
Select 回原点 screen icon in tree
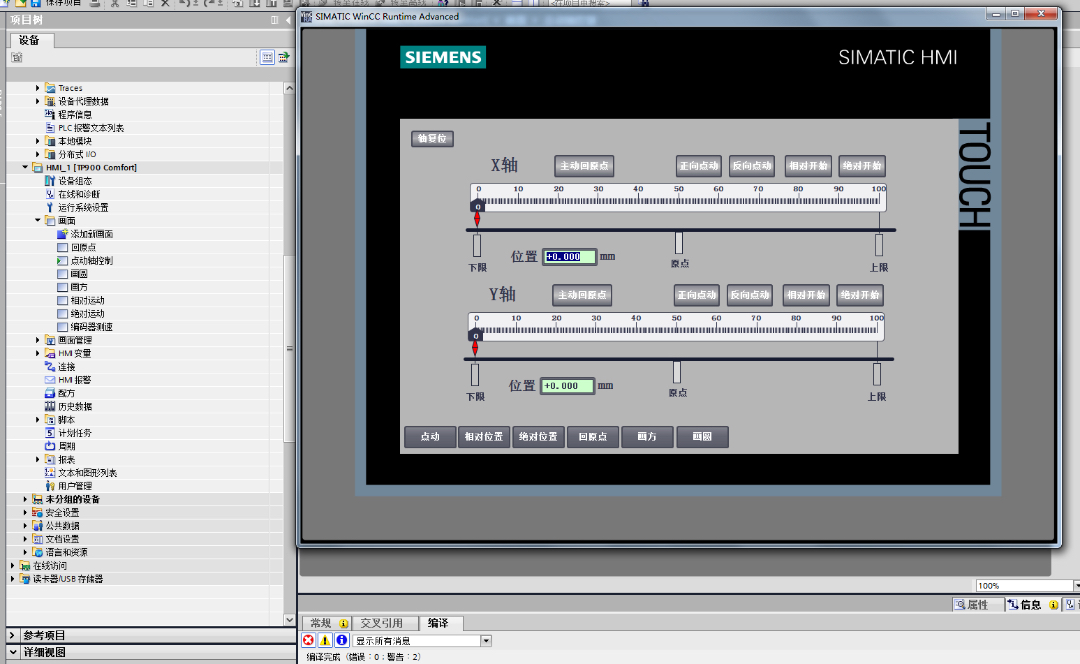point(62,247)
